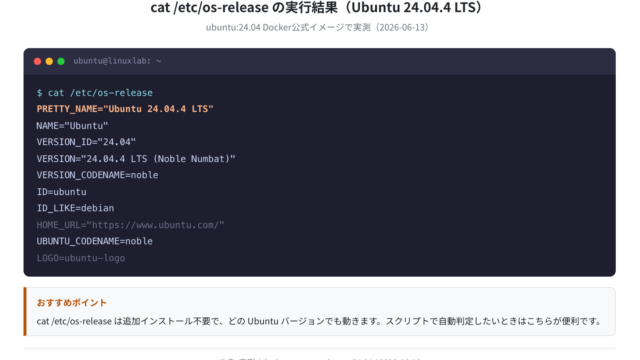Click the NAME="Ubuntu" output line

72,126
